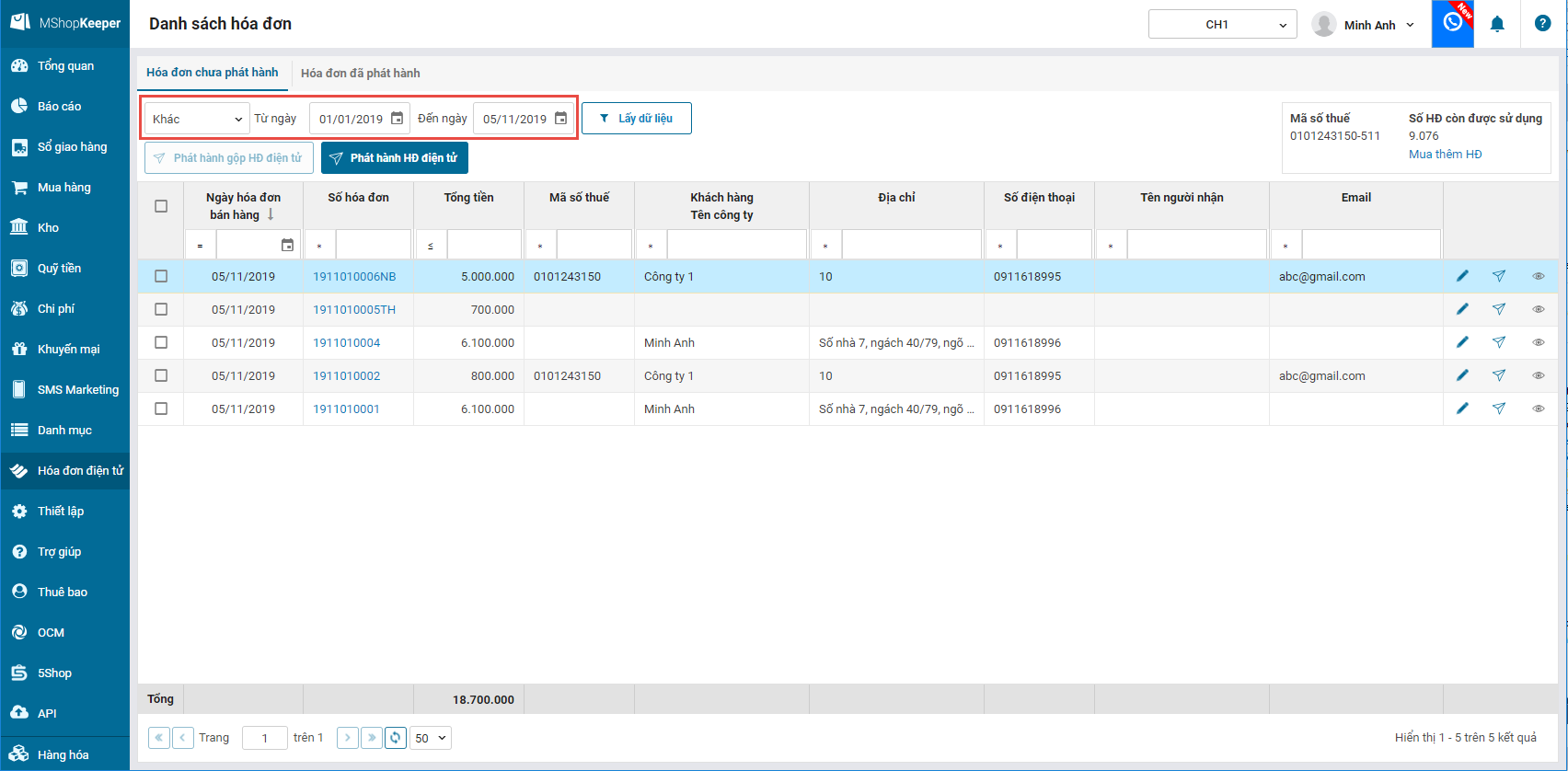Open the help question mark icon
This screenshot has height=771, width=1568.
tap(1543, 24)
